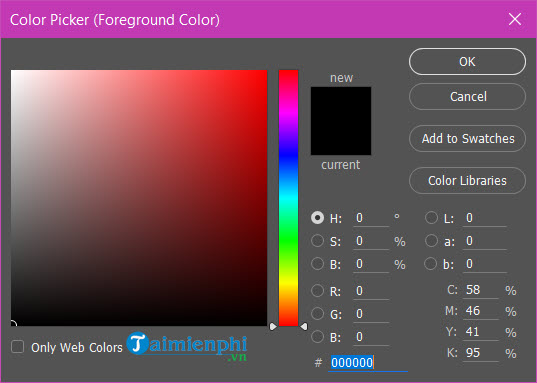The width and height of the screenshot is (537, 383).
Task: Click the Cancel button
Action: [467, 97]
